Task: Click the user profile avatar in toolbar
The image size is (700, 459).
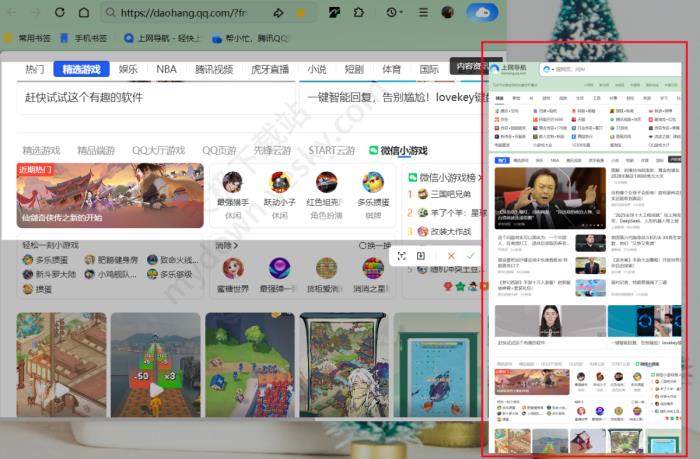Action: (447, 13)
